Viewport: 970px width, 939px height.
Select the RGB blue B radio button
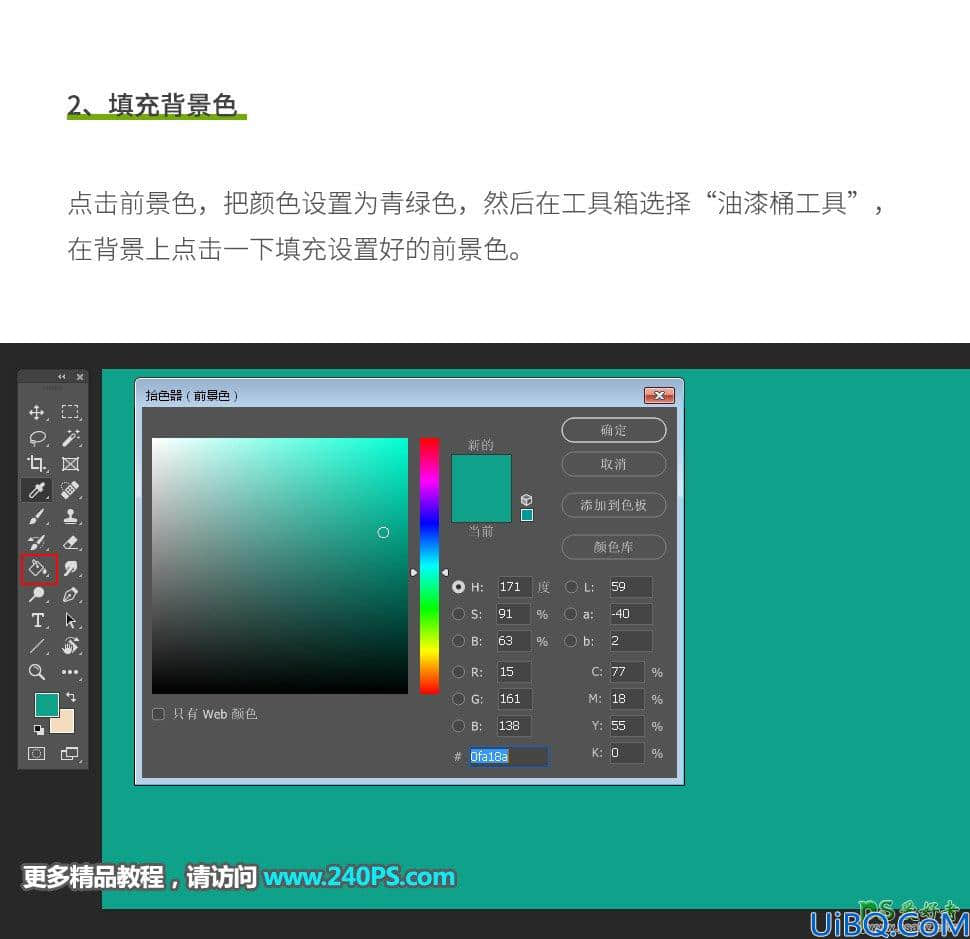458,726
